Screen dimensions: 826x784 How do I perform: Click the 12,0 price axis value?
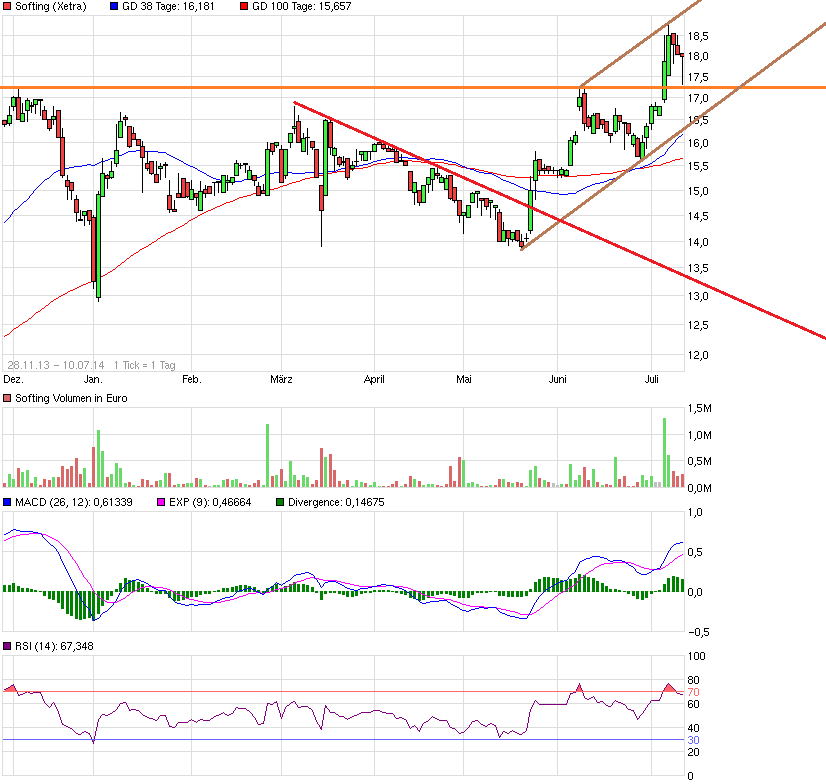(698, 355)
